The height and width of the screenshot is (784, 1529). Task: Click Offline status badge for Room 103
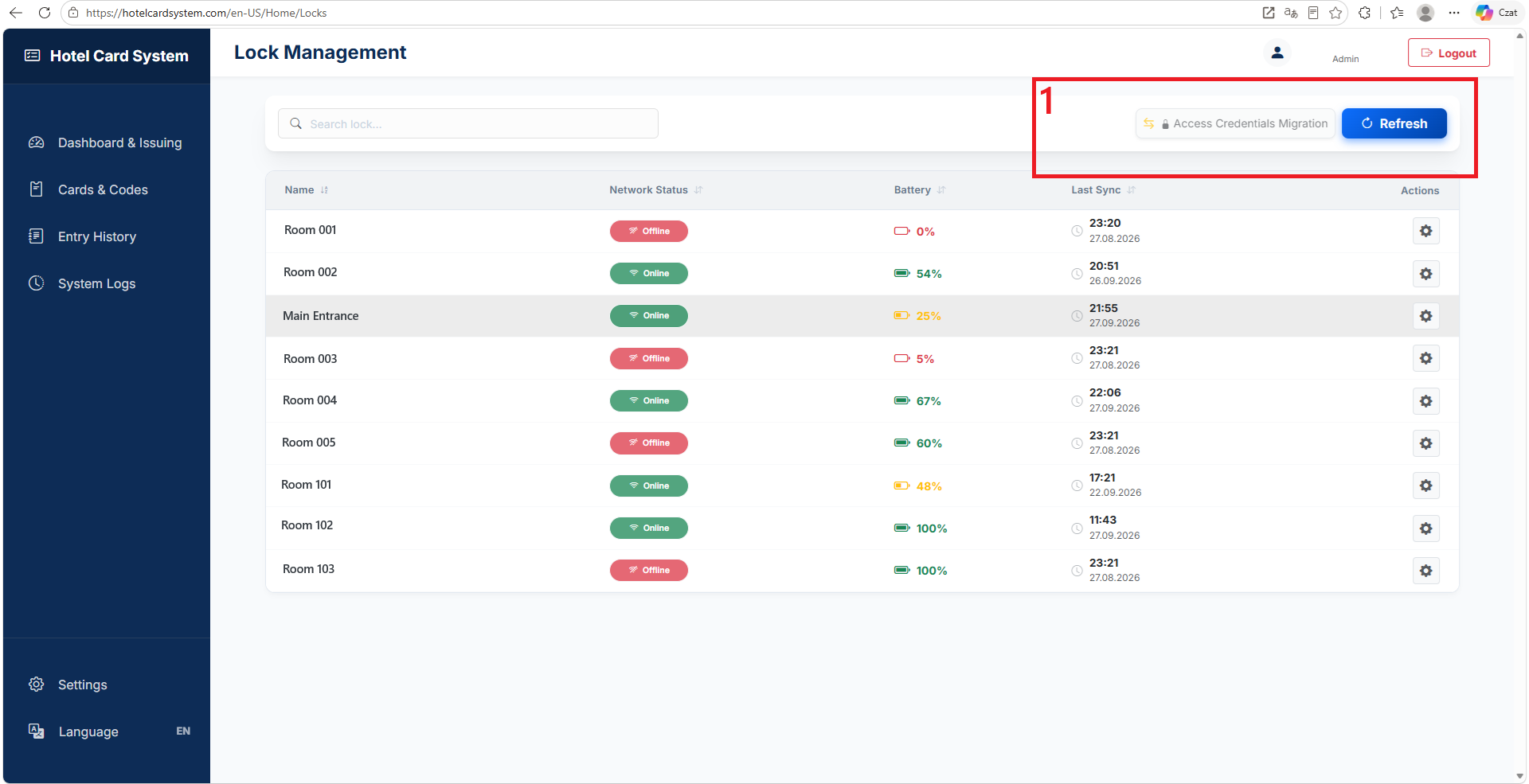tap(648, 570)
